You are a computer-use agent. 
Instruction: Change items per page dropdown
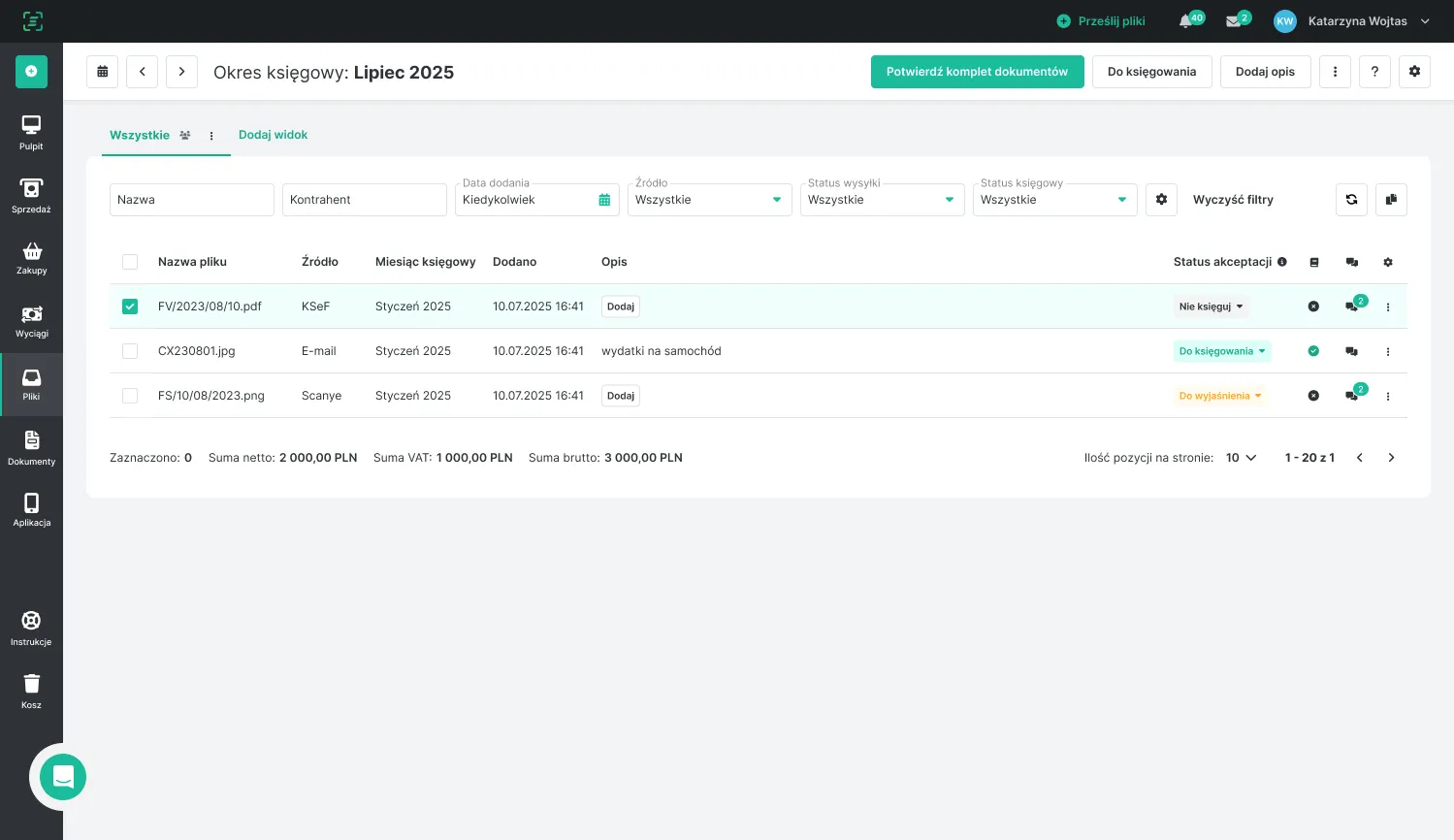coord(1241,458)
